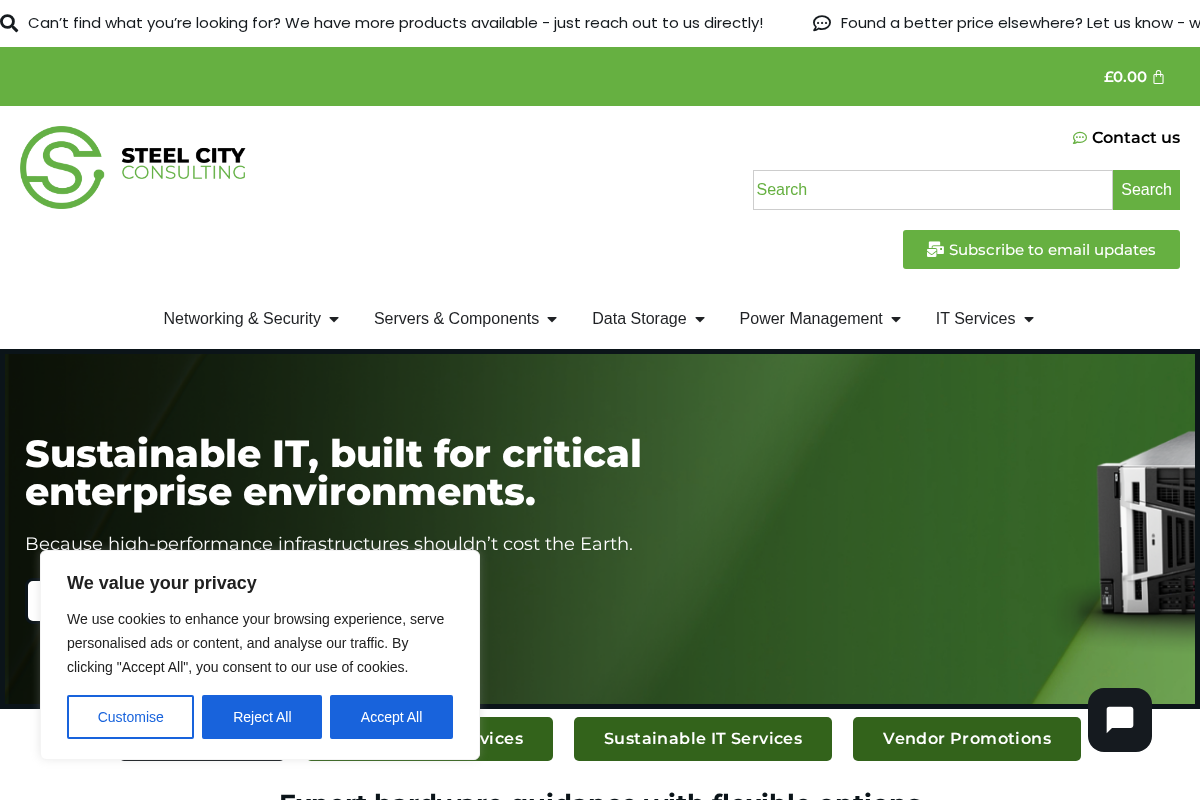Open the Power Management menu
Screen dimensions: 1200x800
coord(820,319)
